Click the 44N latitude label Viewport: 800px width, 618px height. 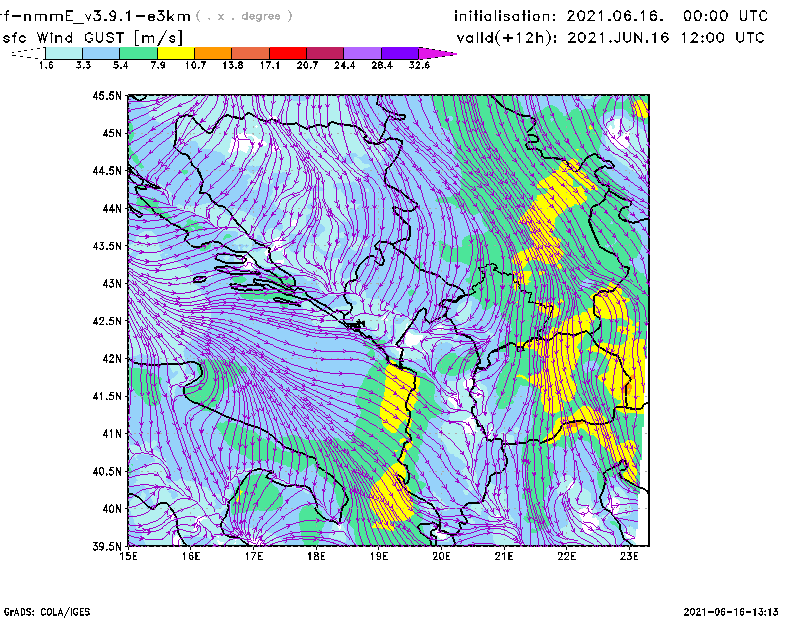coord(112,208)
